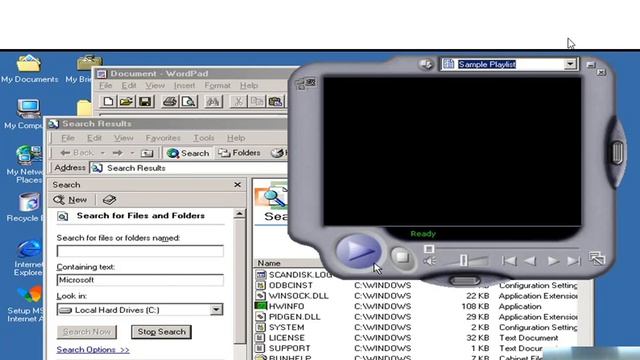Expand Search Options link
Viewport: 640px width, 360px height.
click(93, 350)
